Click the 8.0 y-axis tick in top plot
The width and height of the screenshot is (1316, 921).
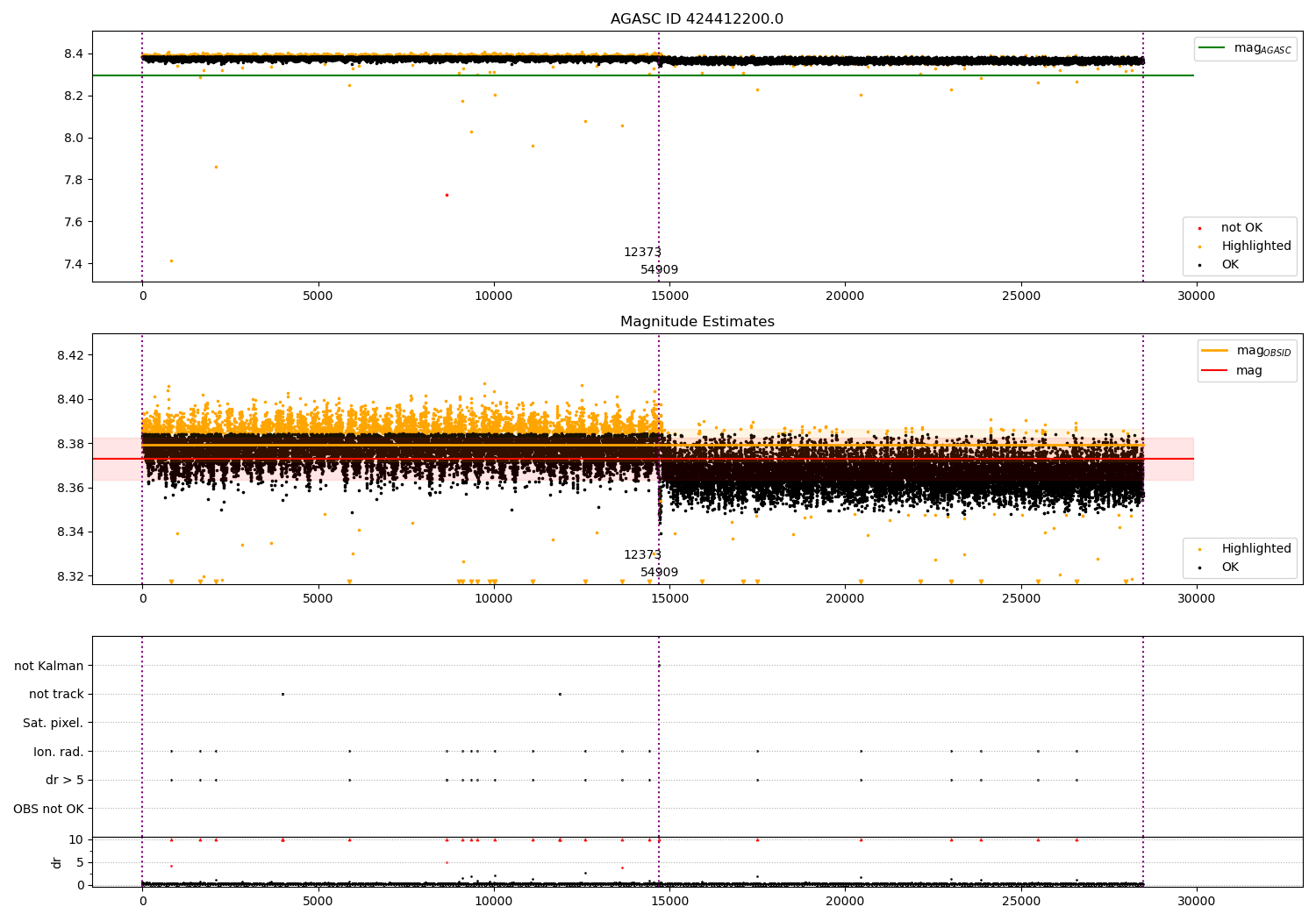[x=74, y=138]
